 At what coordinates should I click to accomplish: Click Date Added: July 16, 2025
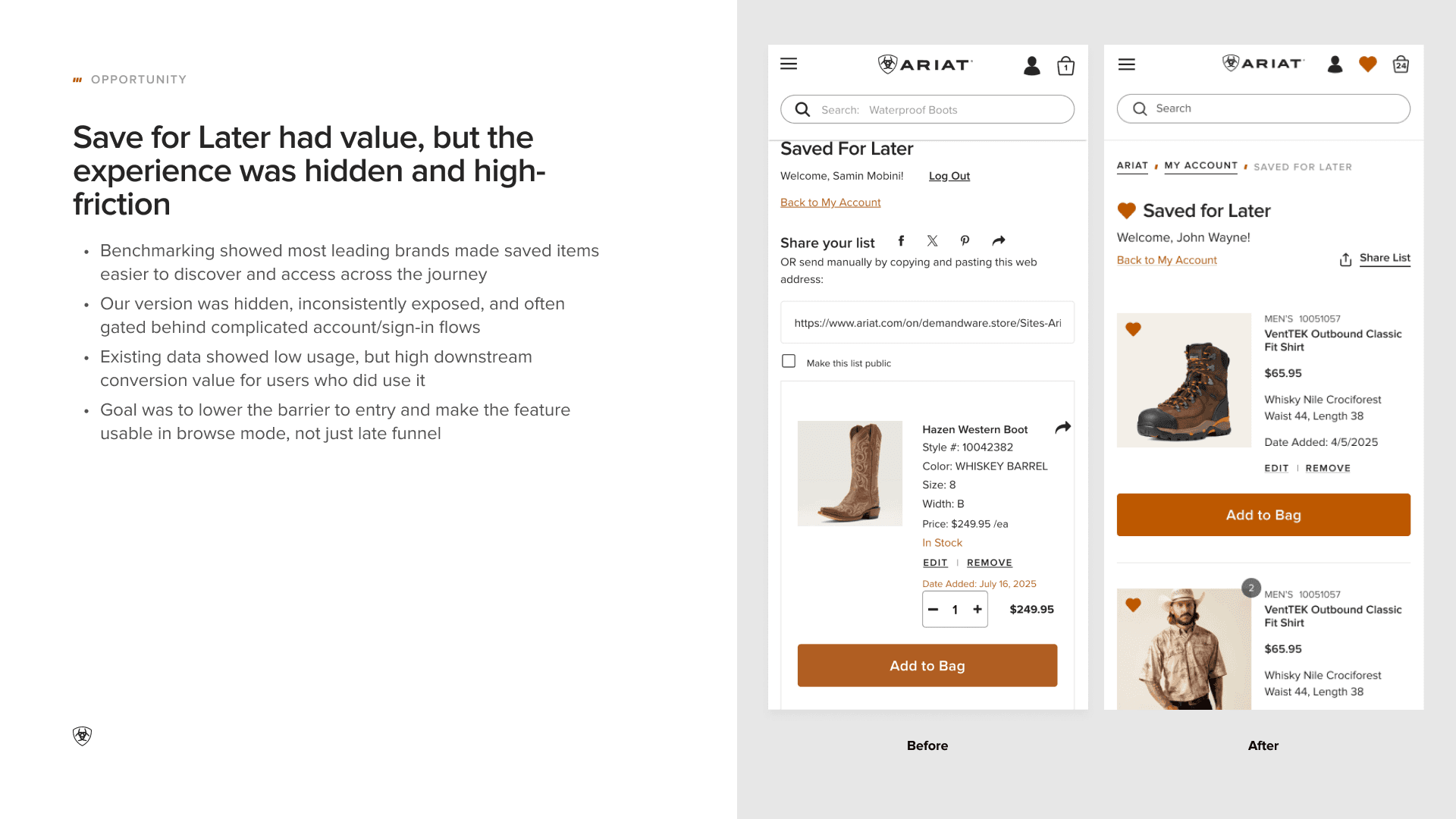tap(979, 584)
